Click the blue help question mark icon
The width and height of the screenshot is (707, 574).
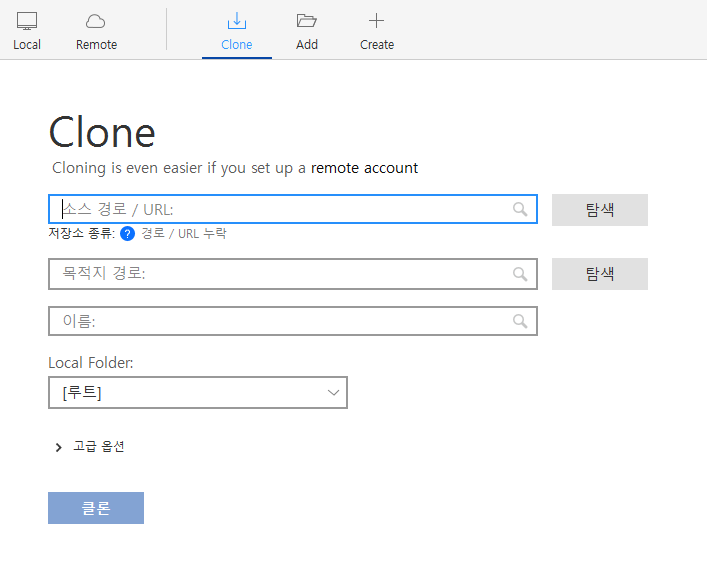point(127,234)
